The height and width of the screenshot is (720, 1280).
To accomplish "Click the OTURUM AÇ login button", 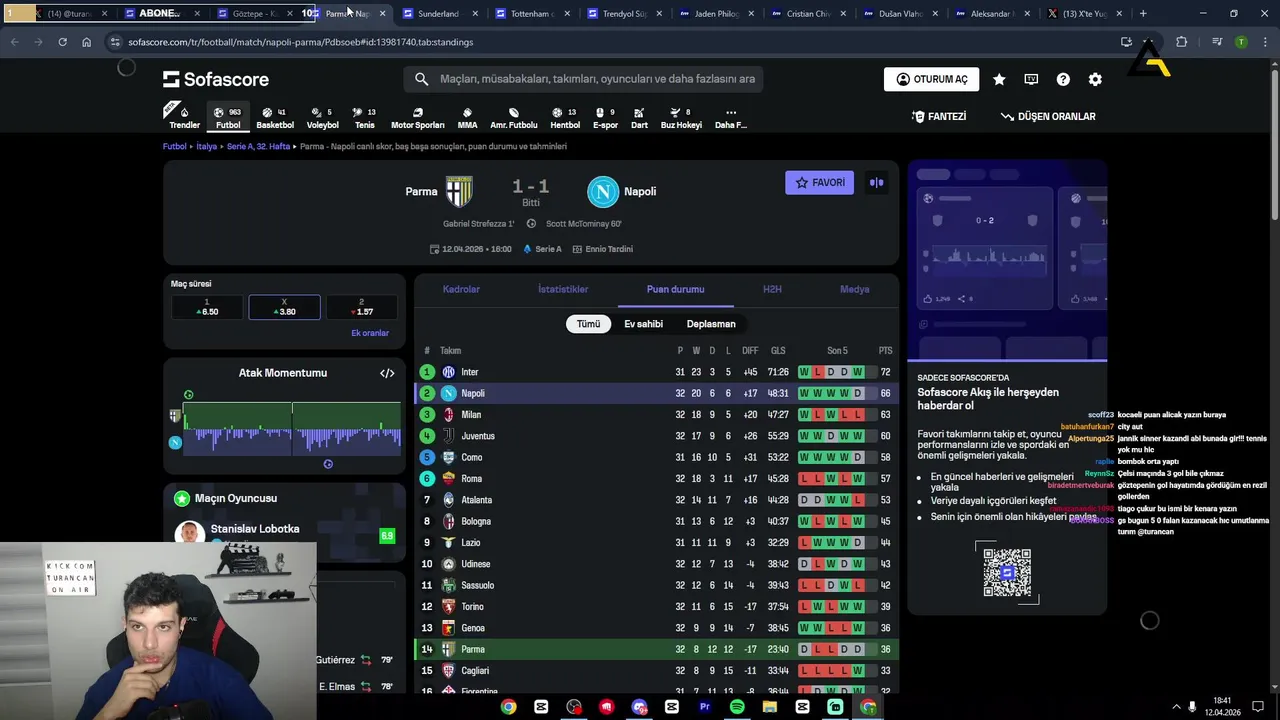I will [x=931, y=79].
